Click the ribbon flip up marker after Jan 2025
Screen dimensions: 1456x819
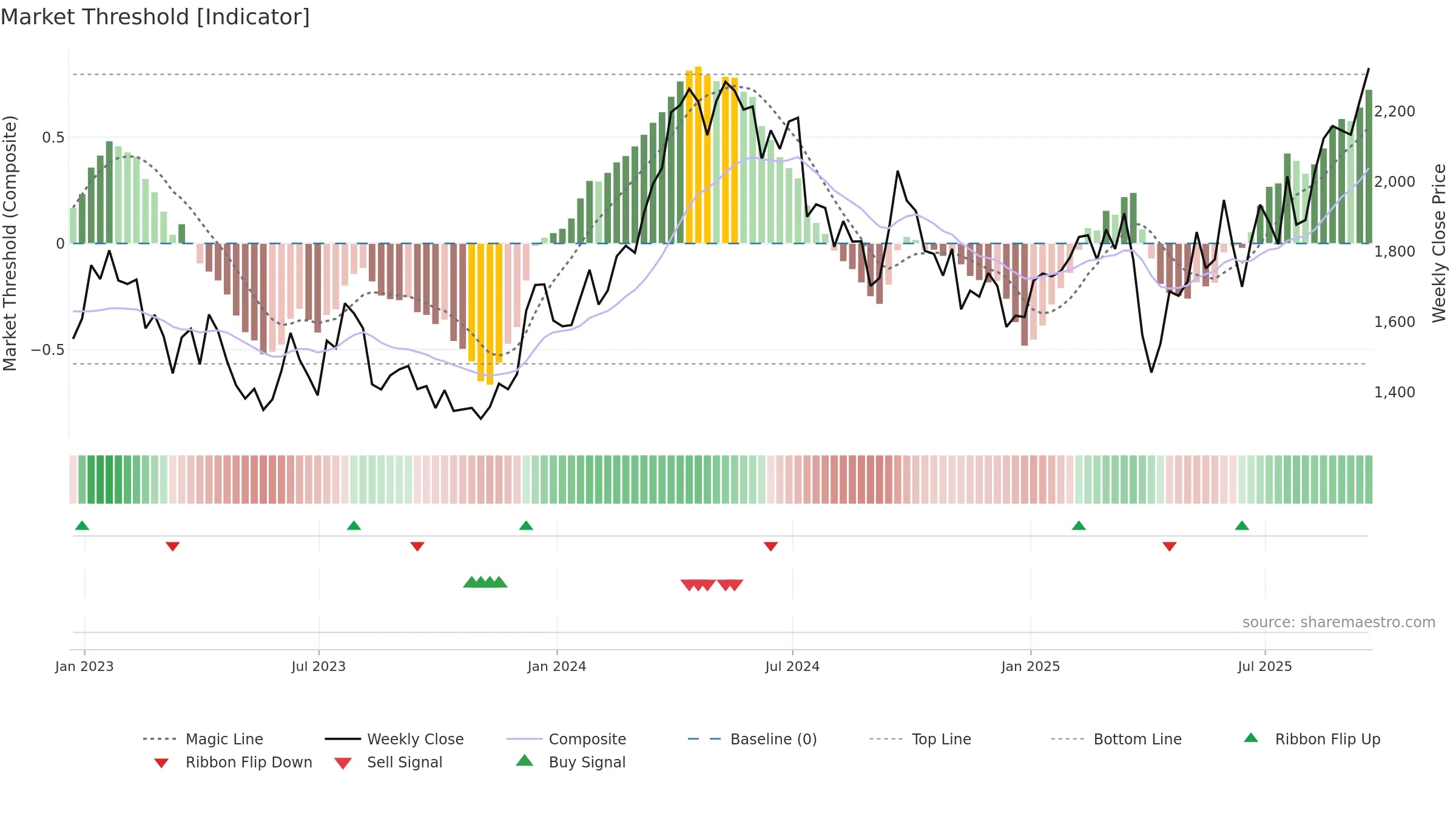(1079, 525)
